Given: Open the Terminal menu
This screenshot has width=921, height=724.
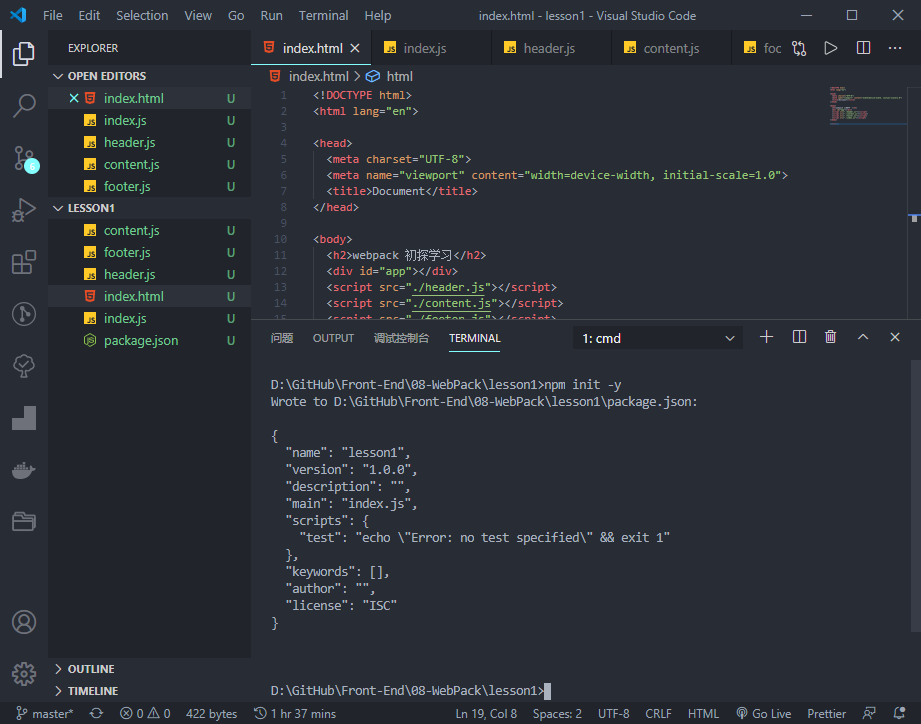Looking at the screenshot, I should (x=324, y=15).
